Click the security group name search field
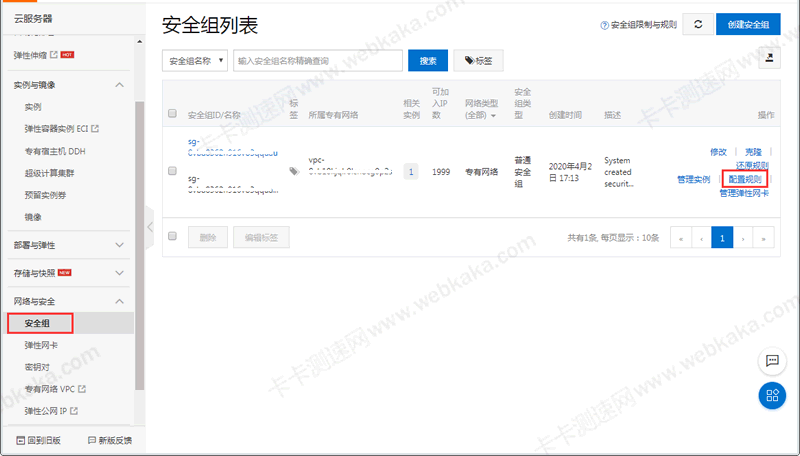 click(x=316, y=61)
